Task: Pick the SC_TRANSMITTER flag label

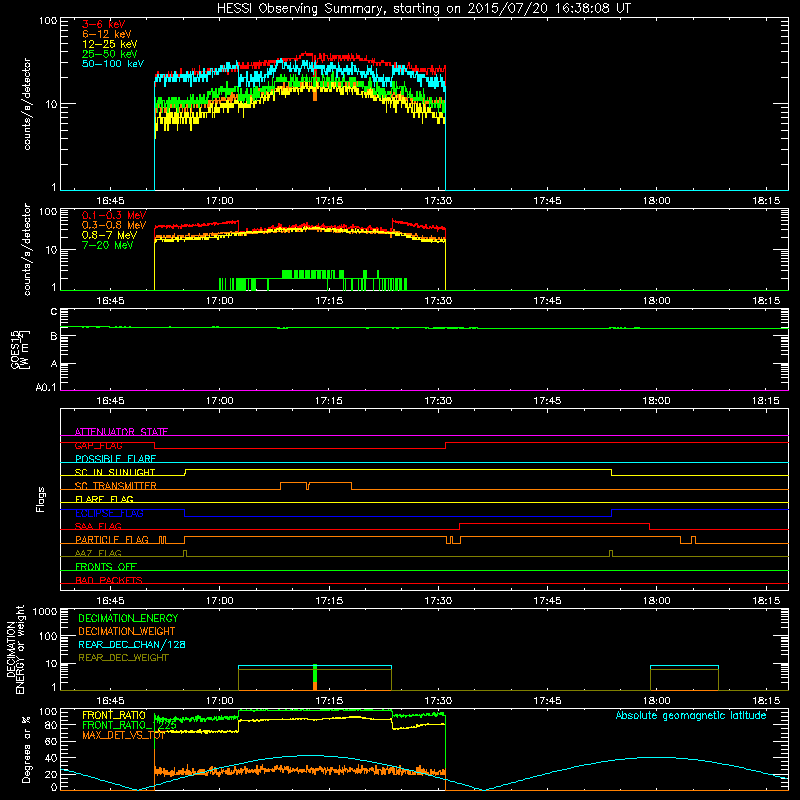Action: [116, 486]
